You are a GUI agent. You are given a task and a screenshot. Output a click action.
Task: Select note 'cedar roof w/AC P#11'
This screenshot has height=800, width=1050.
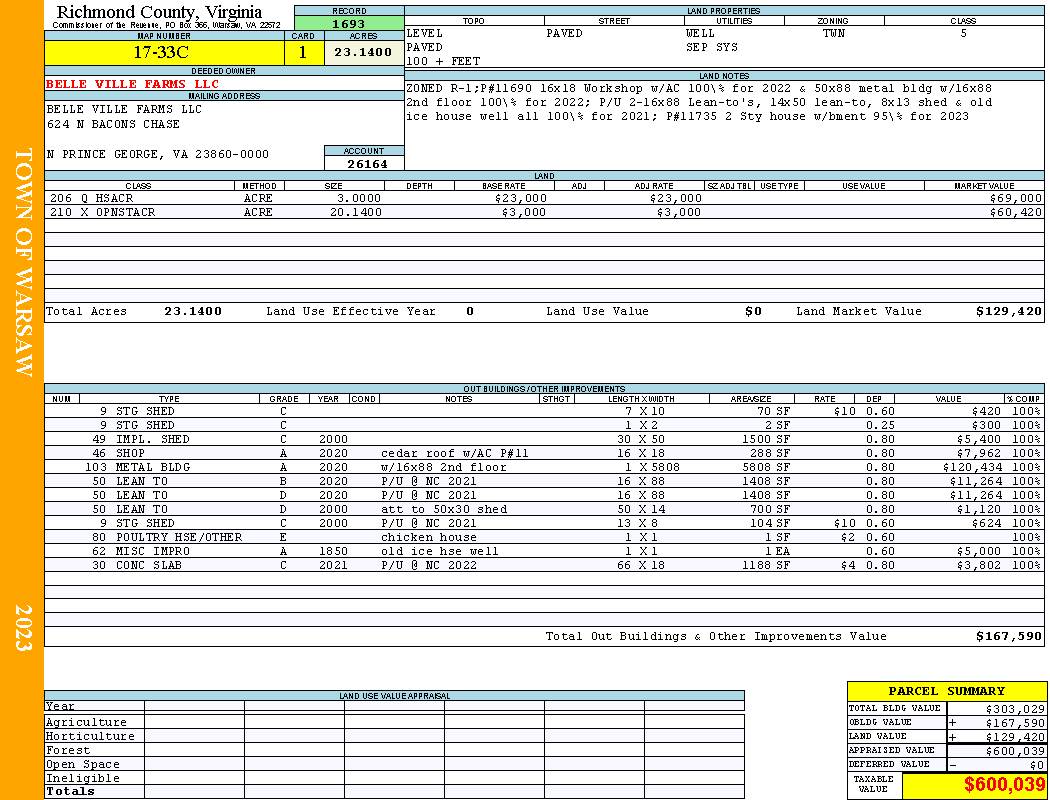click(x=454, y=453)
